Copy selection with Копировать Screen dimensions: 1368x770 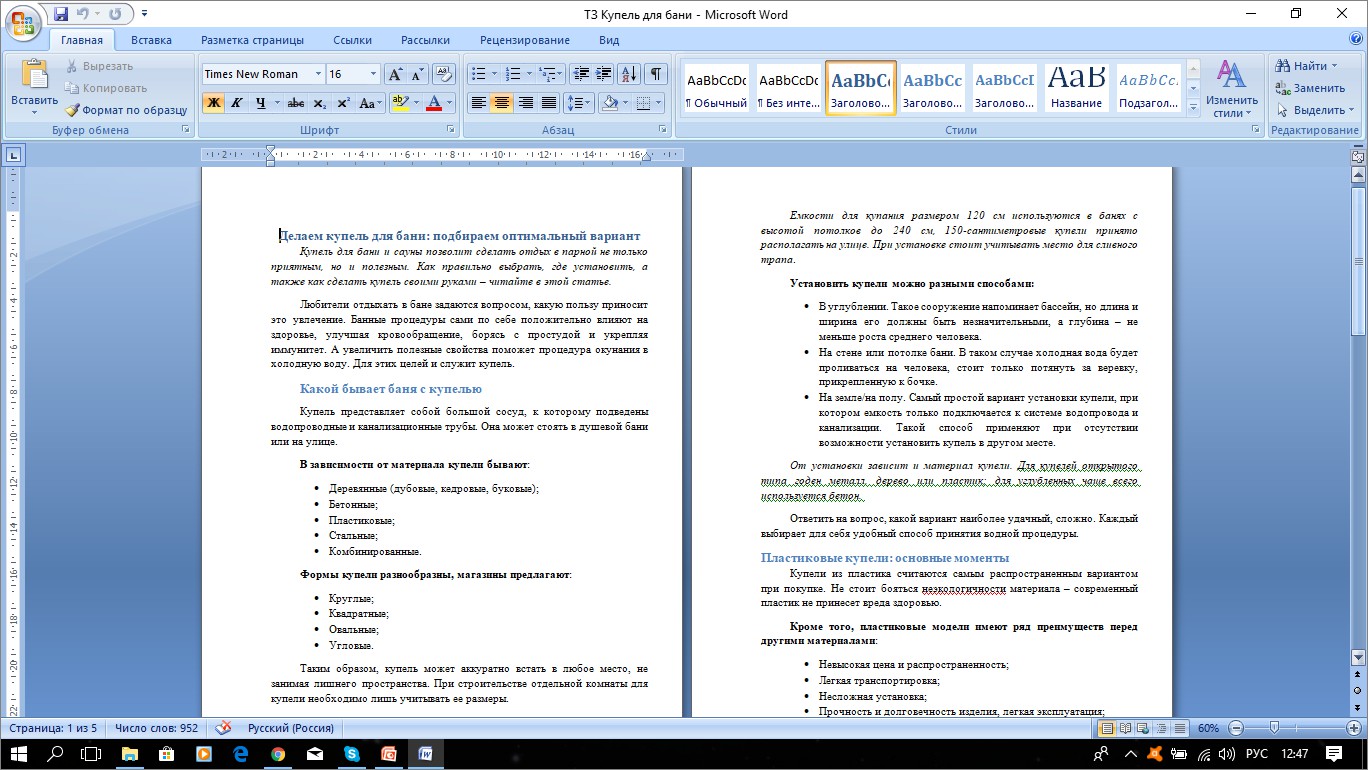pyautogui.click(x=106, y=88)
